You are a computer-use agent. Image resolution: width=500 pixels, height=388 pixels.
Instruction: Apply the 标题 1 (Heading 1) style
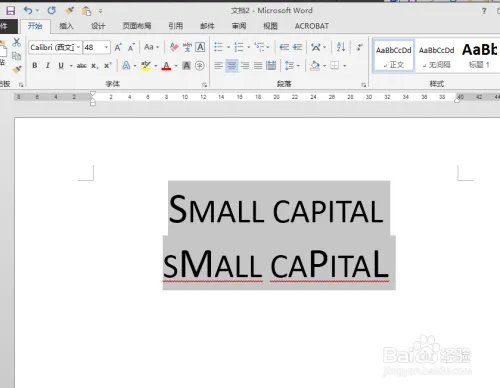[x=479, y=56]
